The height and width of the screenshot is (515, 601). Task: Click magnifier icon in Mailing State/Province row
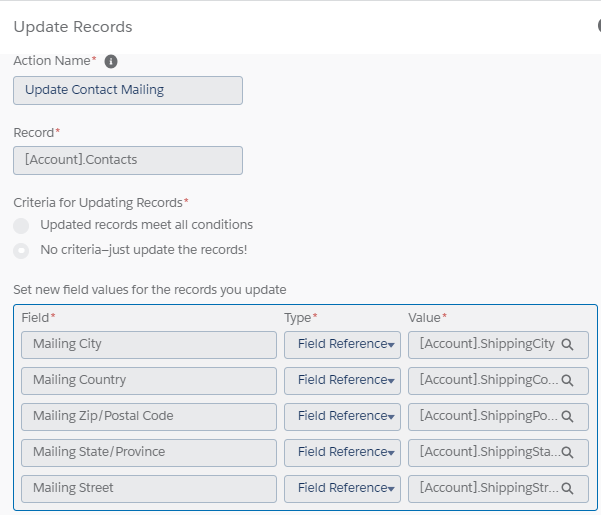(567, 453)
